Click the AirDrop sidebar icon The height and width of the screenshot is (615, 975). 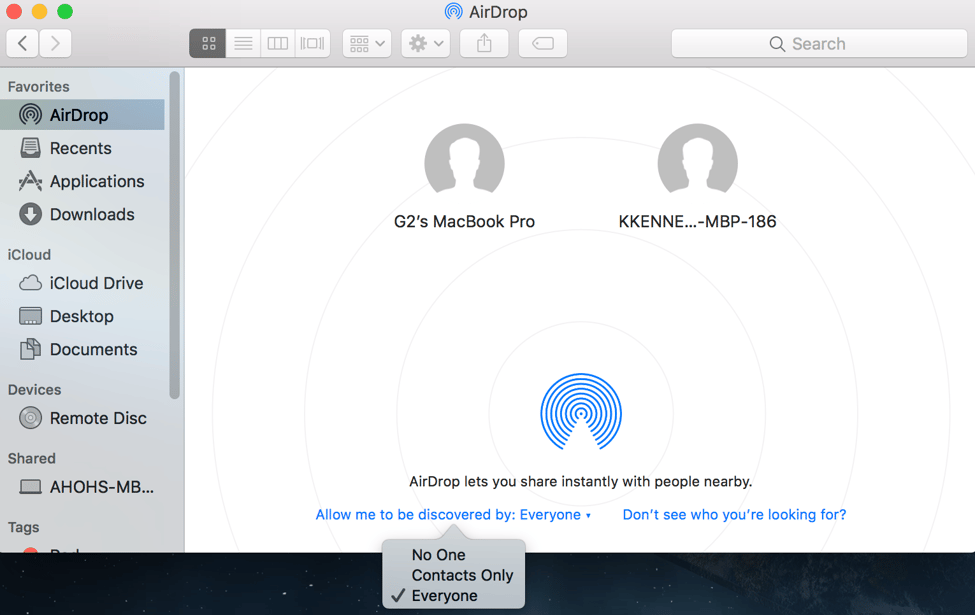click(x=30, y=115)
